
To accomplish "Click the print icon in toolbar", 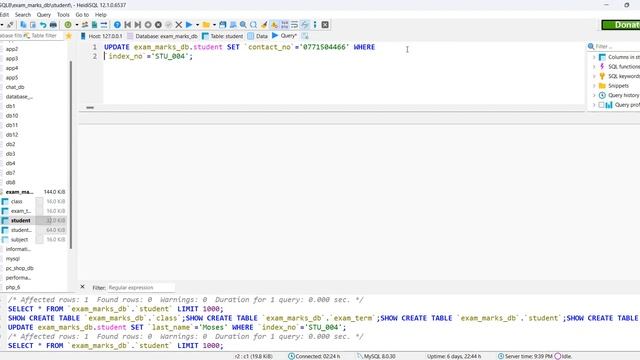I will coord(53,25).
